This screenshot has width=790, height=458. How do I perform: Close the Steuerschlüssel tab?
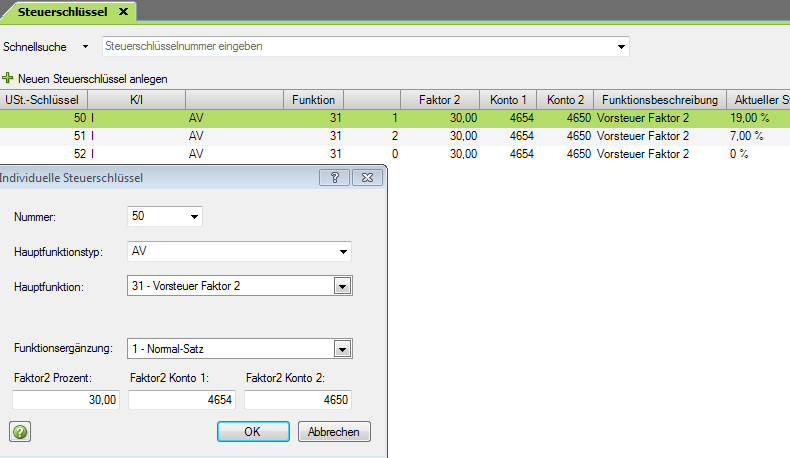click(123, 12)
